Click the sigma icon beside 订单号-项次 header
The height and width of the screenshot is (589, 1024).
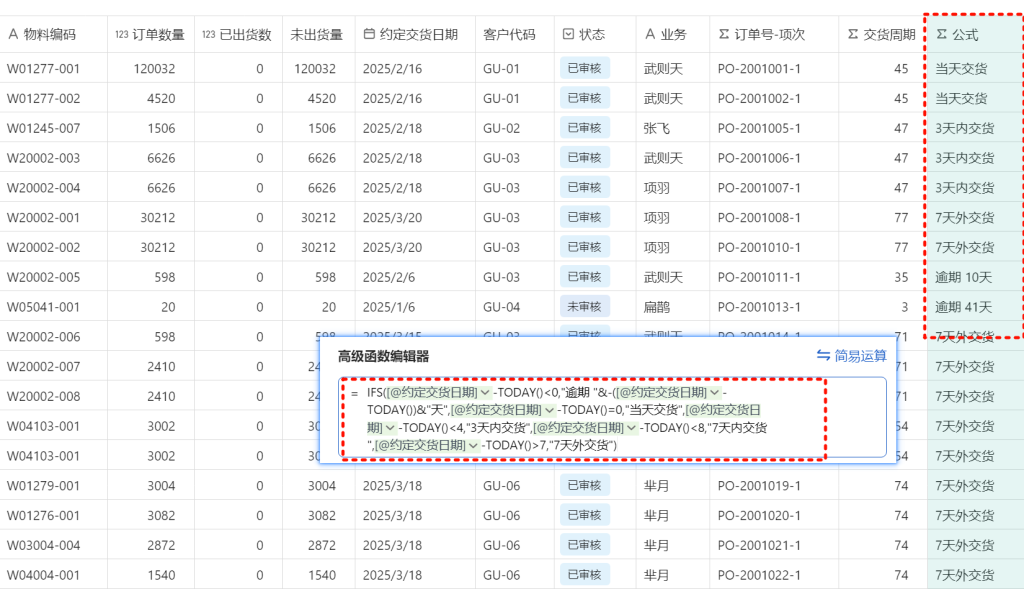click(724, 34)
